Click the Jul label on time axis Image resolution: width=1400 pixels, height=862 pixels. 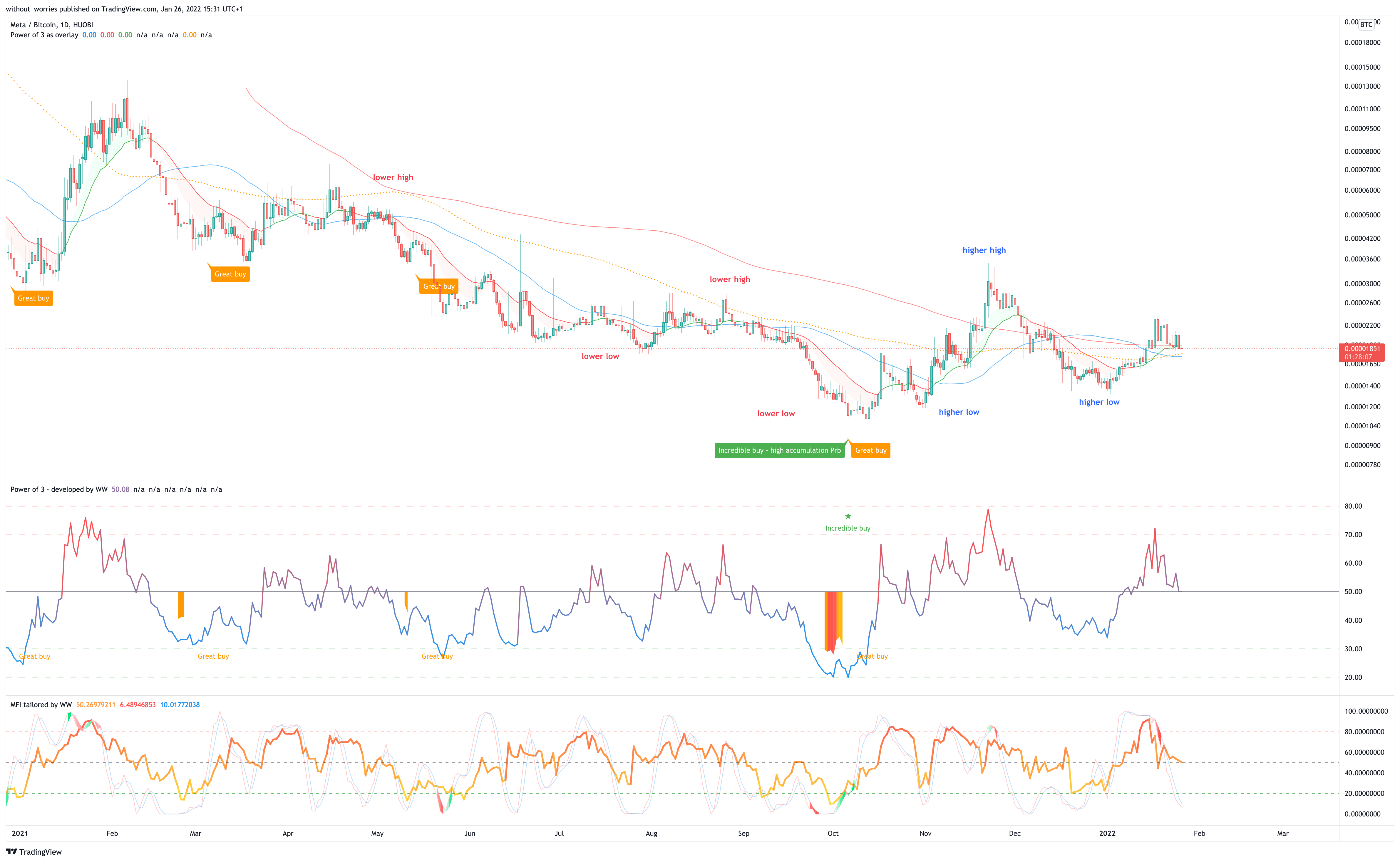pyautogui.click(x=559, y=834)
